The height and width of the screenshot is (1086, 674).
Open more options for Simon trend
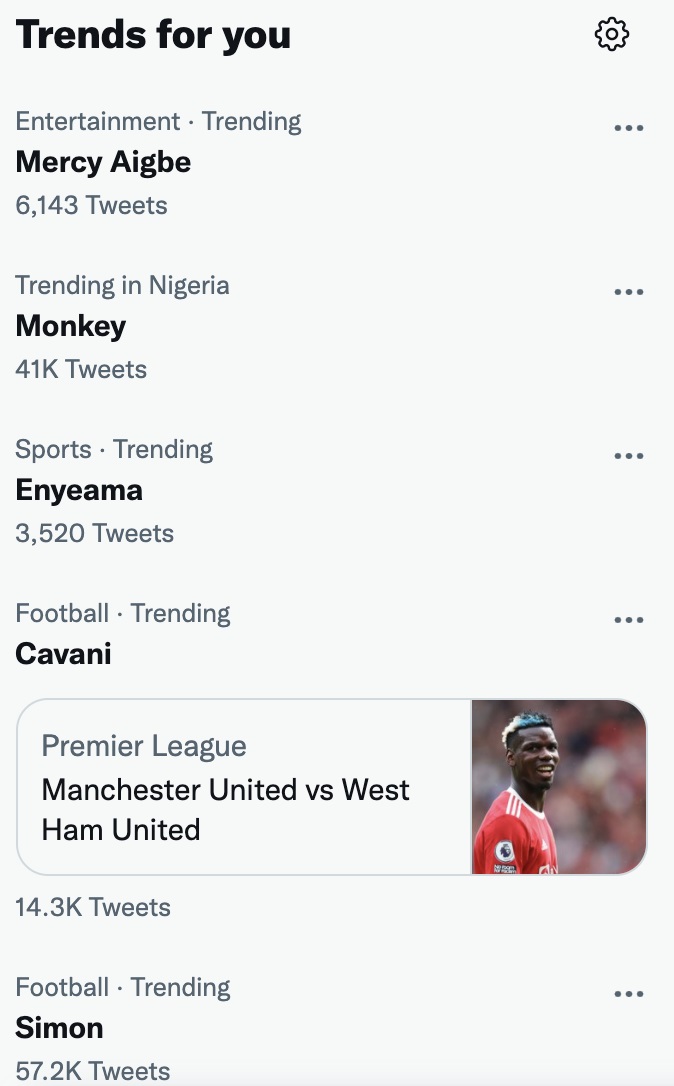click(x=628, y=994)
